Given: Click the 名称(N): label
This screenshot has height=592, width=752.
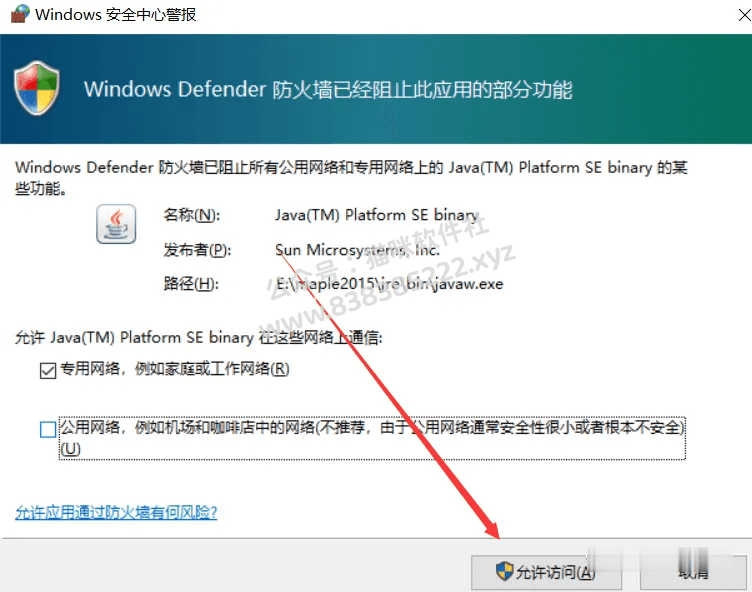Looking at the screenshot, I should click(192, 215).
